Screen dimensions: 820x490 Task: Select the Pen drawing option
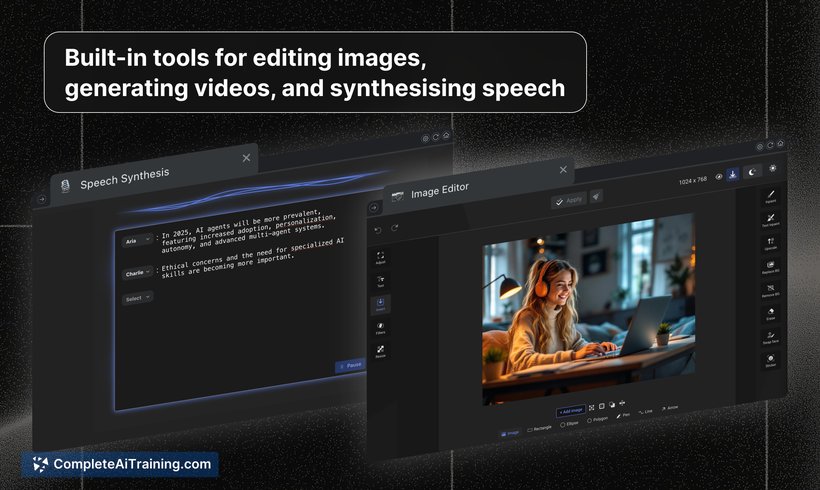[623, 415]
